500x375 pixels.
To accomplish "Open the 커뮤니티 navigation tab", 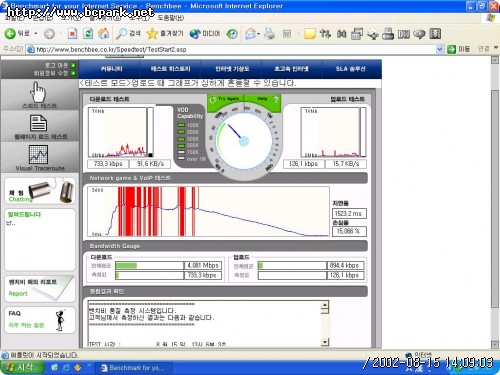I will point(112,69).
